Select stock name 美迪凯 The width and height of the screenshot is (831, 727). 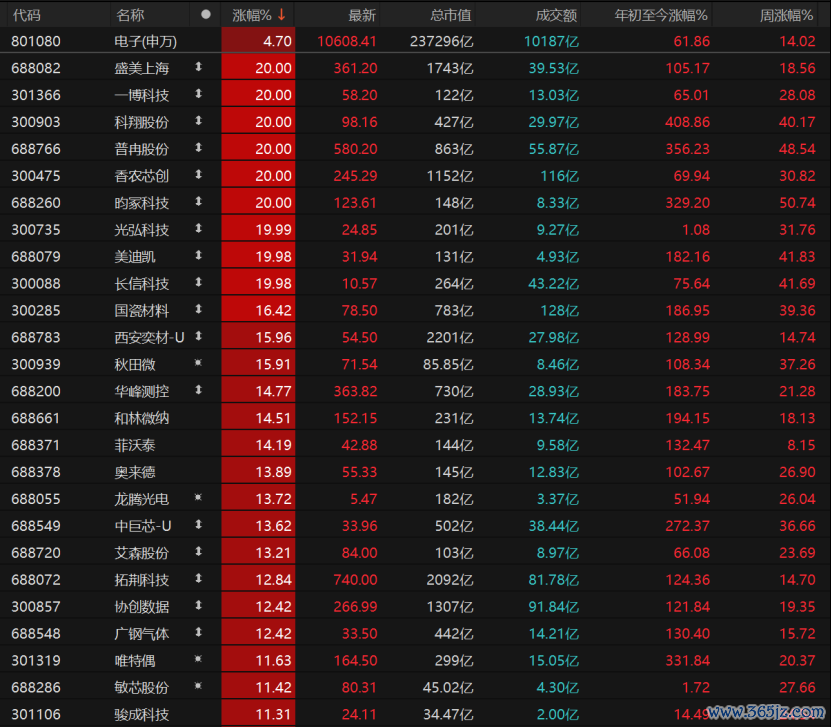135,257
